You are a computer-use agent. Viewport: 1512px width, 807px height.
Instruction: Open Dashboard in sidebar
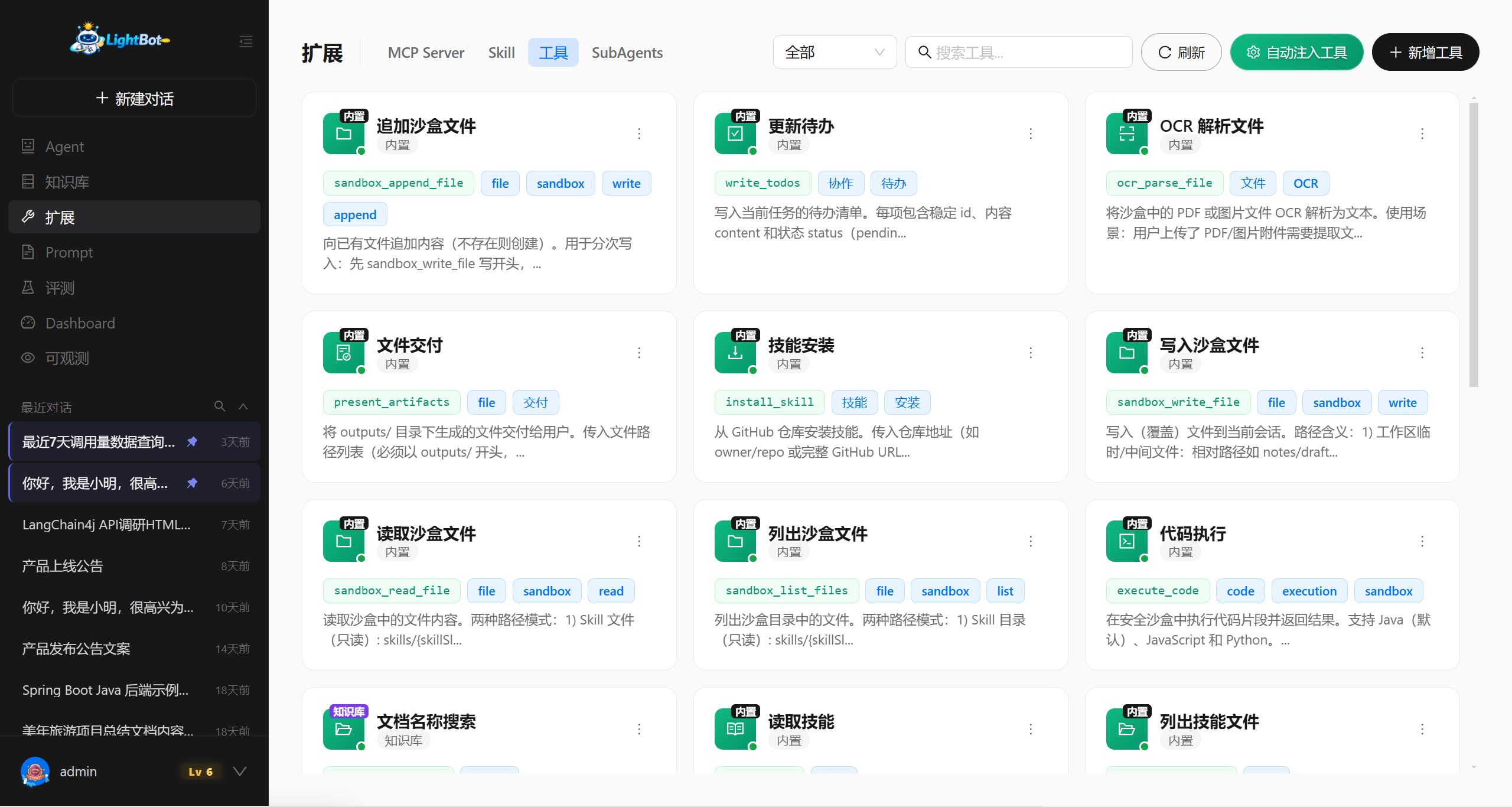pos(134,323)
